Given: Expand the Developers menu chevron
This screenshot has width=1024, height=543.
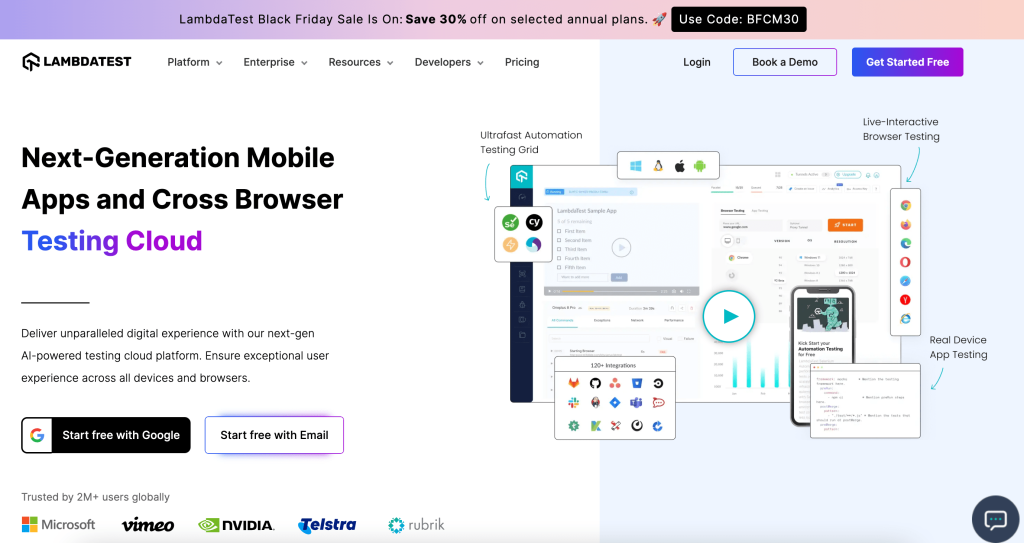Looking at the screenshot, I should point(481,63).
